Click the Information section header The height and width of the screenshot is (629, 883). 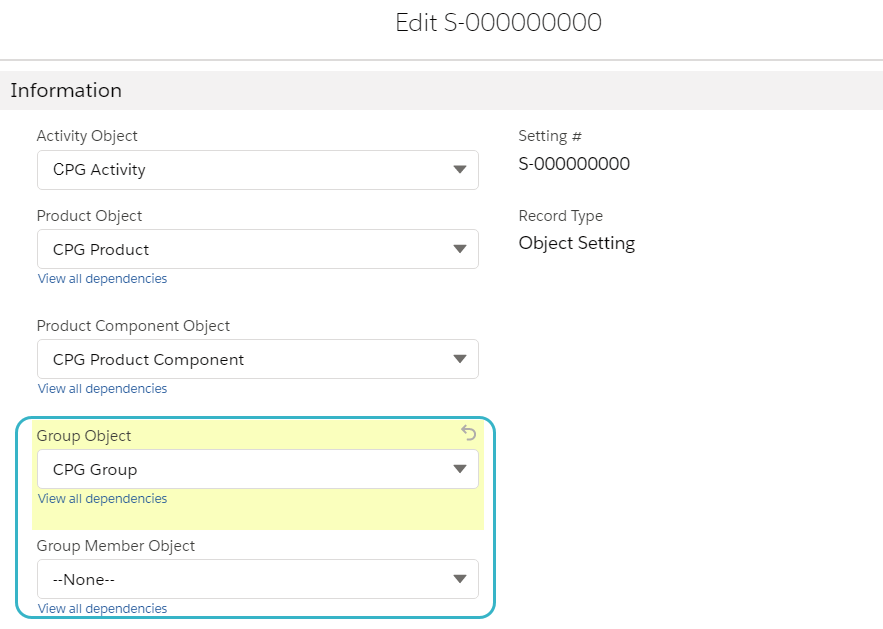tap(66, 90)
